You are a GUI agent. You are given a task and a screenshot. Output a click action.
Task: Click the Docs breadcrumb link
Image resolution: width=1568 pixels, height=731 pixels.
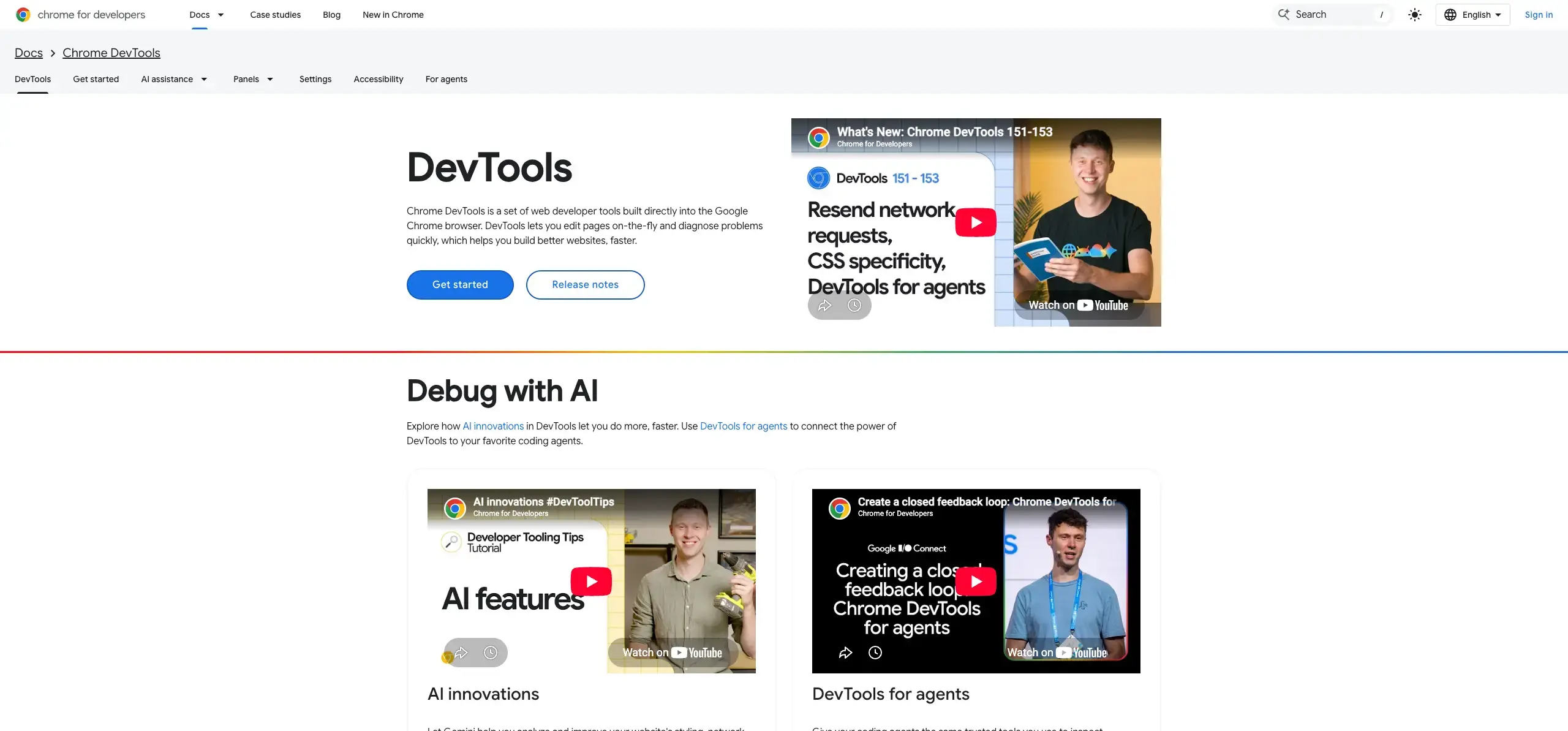point(29,53)
